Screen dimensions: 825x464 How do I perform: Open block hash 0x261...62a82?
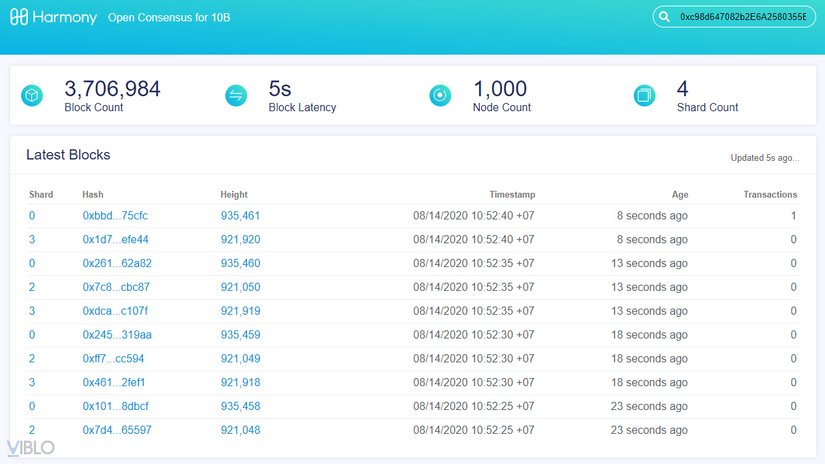[117, 263]
